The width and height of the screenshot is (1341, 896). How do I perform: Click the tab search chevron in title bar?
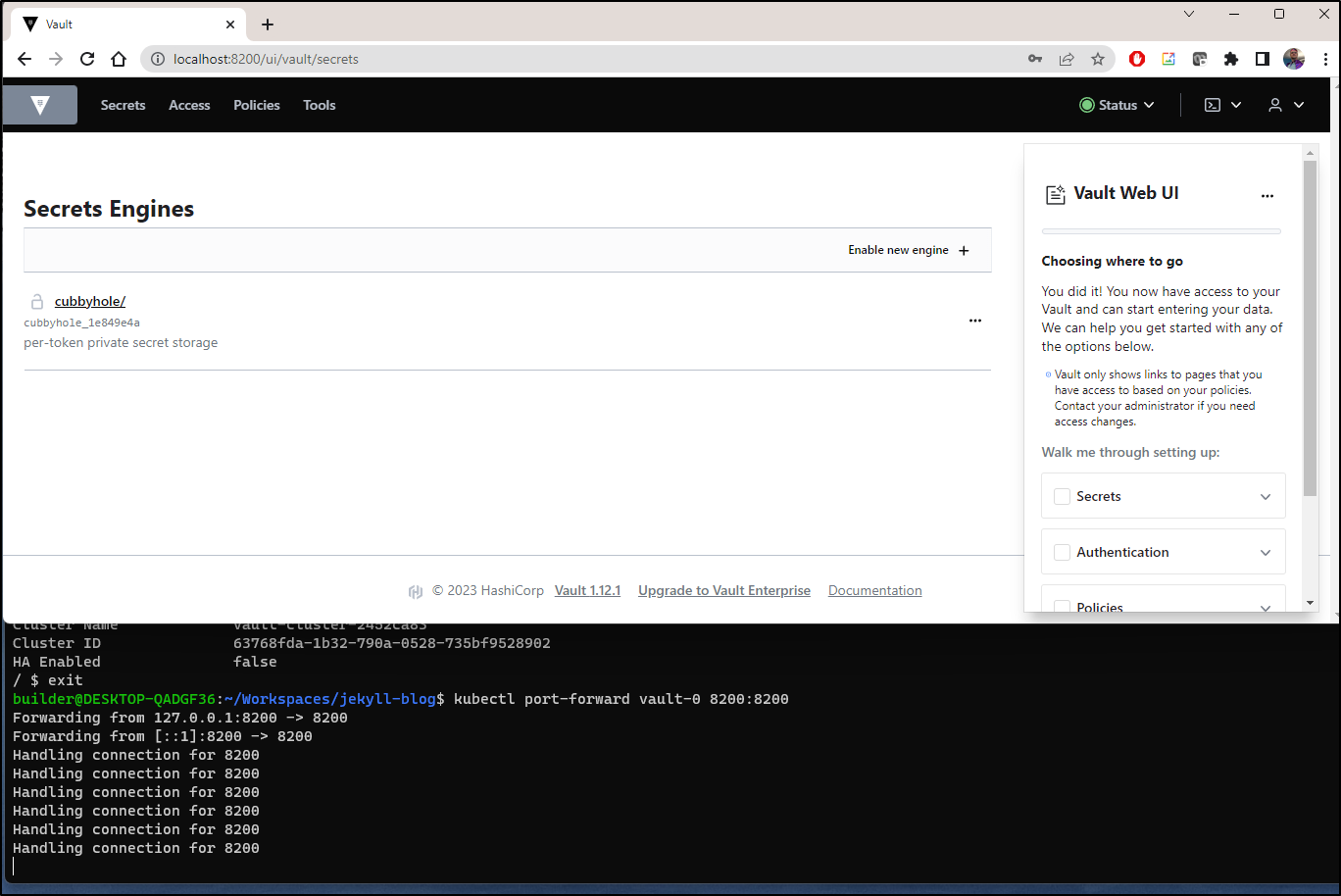click(1189, 14)
